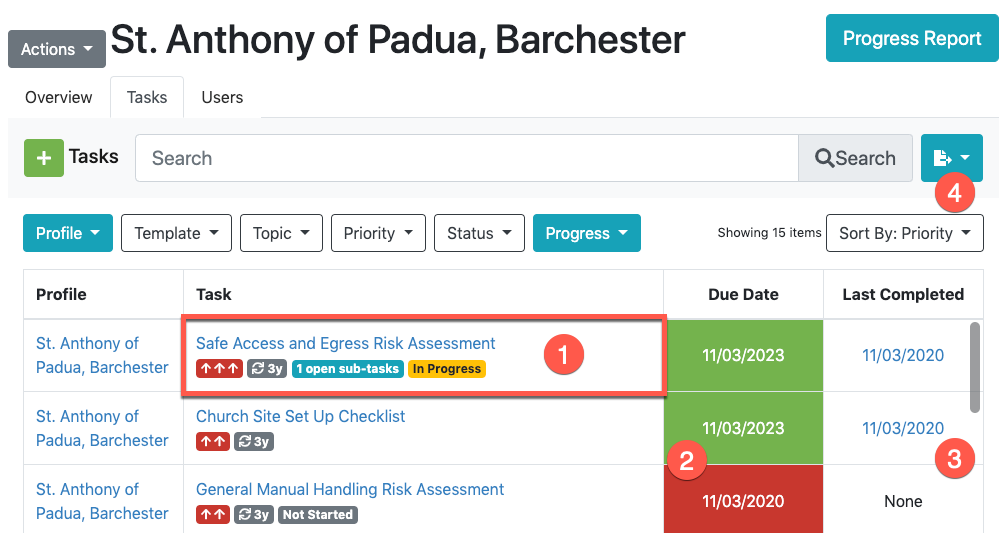Click the Progress Report button
Image resolution: width=1005 pixels, height=533 pixels.
pos(911,39)
